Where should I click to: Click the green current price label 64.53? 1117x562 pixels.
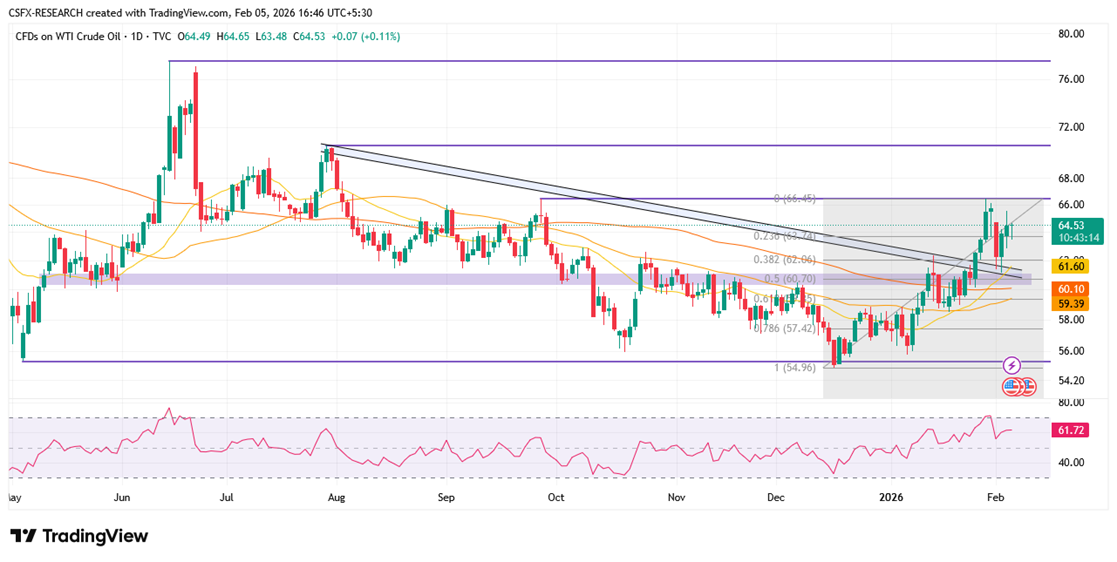click(x=1078, y=226)
